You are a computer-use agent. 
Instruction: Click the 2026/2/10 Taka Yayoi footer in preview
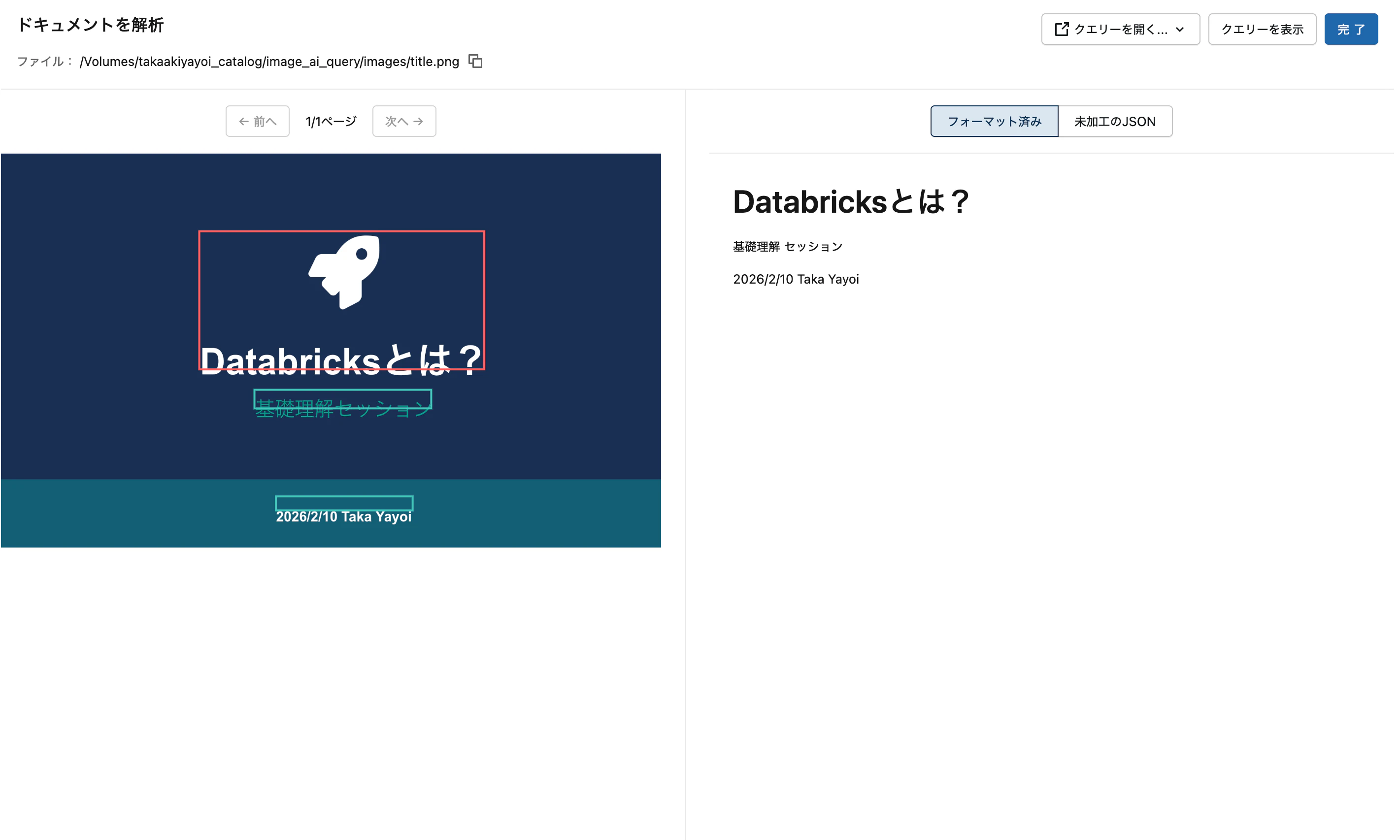[344, 516]
